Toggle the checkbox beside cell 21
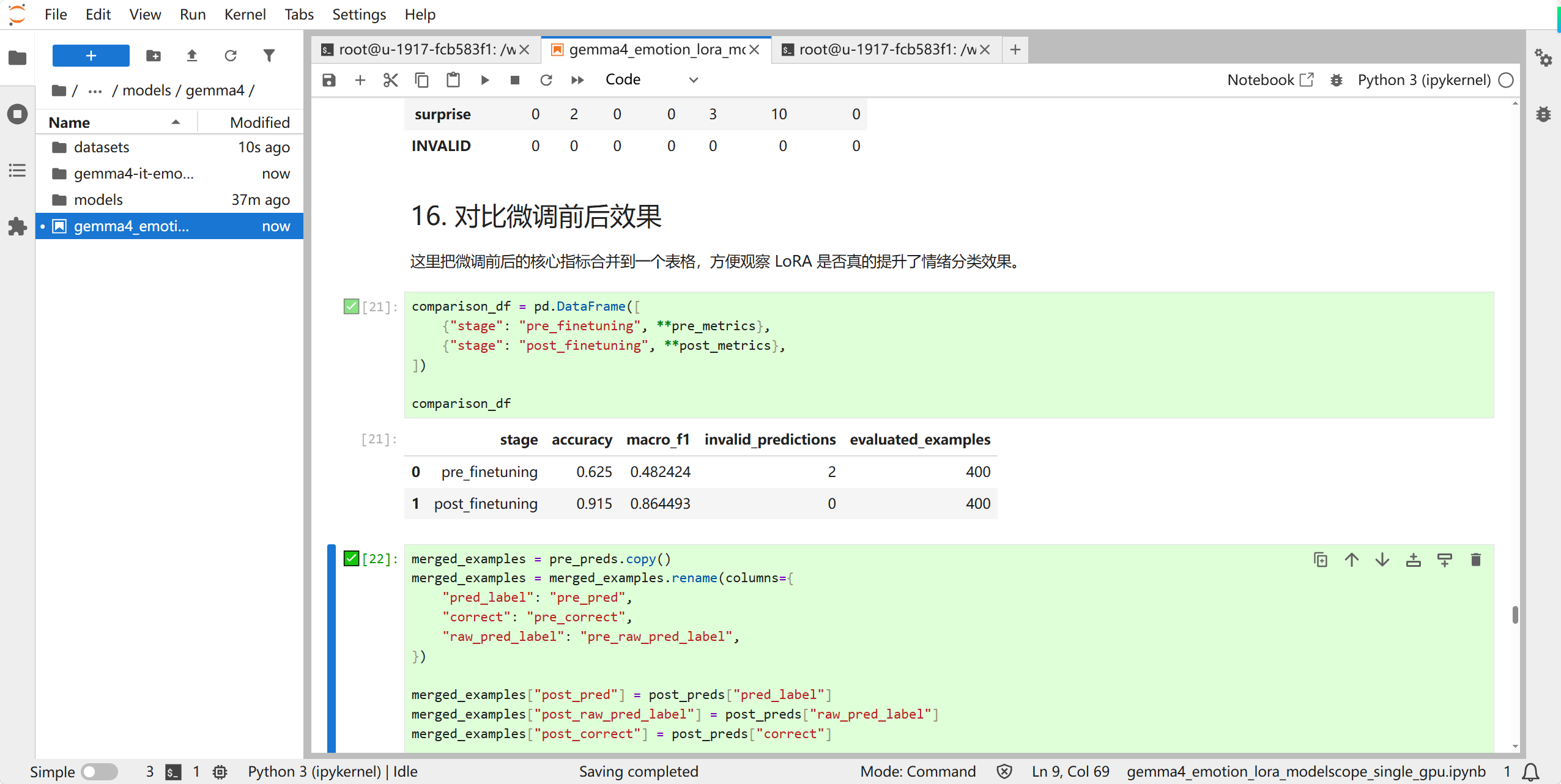 pyautogui.click(x=351, y=306)
